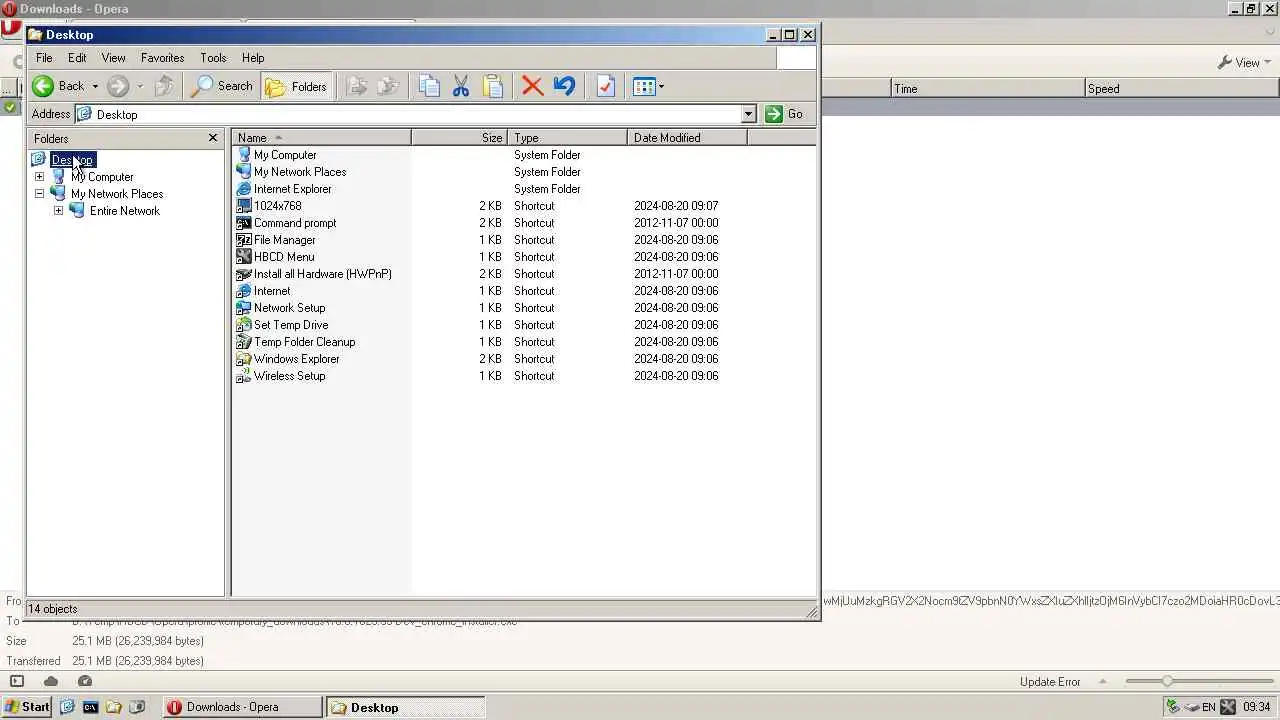Select My Network Places icon in file list
The image size is (1280, 720).
[243, 172]
